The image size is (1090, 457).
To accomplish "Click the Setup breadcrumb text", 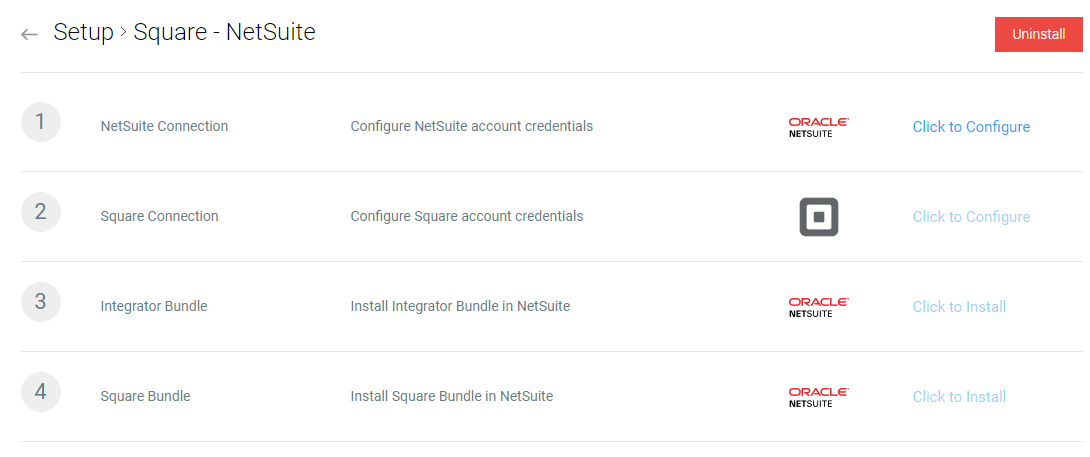I will tap(83, 33).
